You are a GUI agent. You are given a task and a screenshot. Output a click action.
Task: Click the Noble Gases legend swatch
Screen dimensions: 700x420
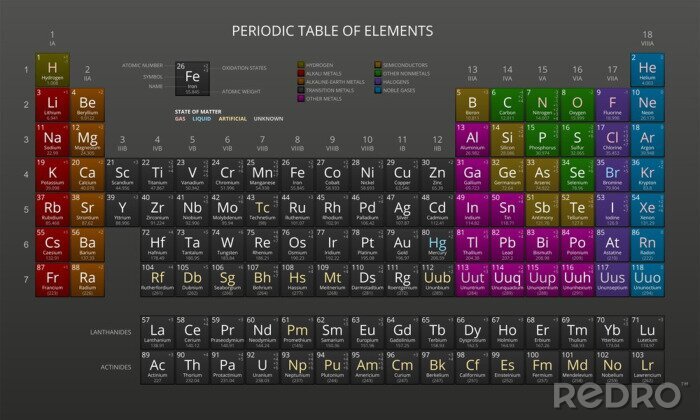click(378, 90)
